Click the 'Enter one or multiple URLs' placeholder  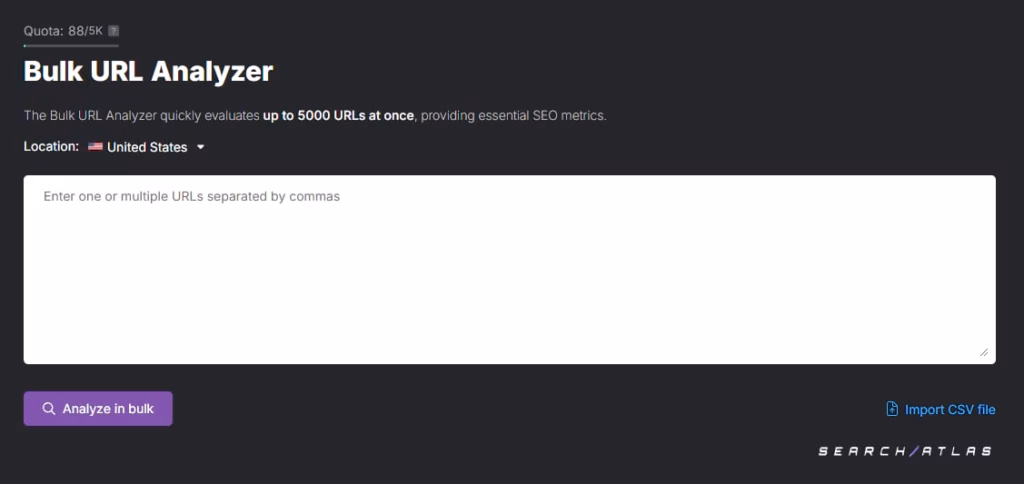[x=192, y=197]
